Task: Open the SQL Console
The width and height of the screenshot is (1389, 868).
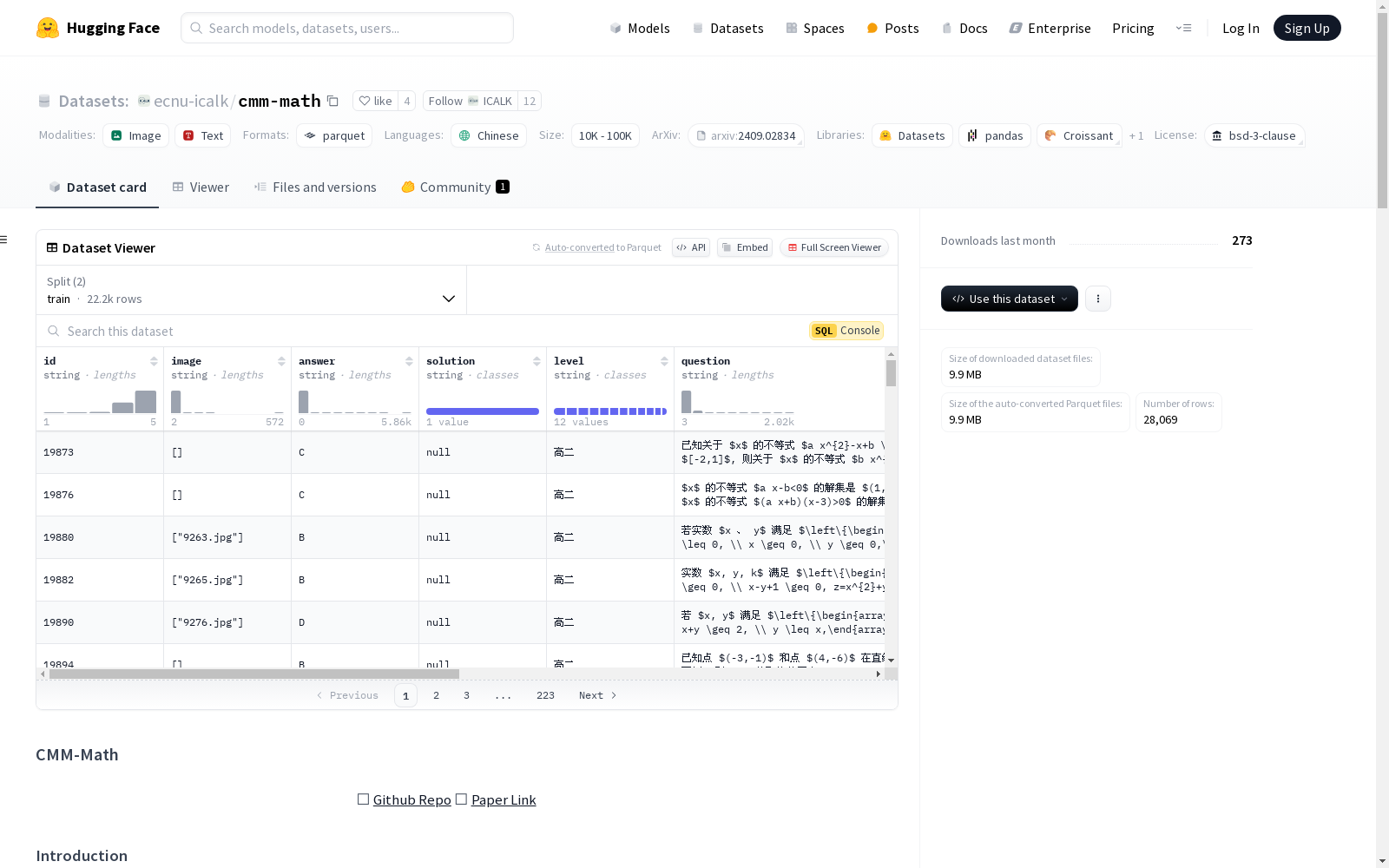Action: click(846, 331)
